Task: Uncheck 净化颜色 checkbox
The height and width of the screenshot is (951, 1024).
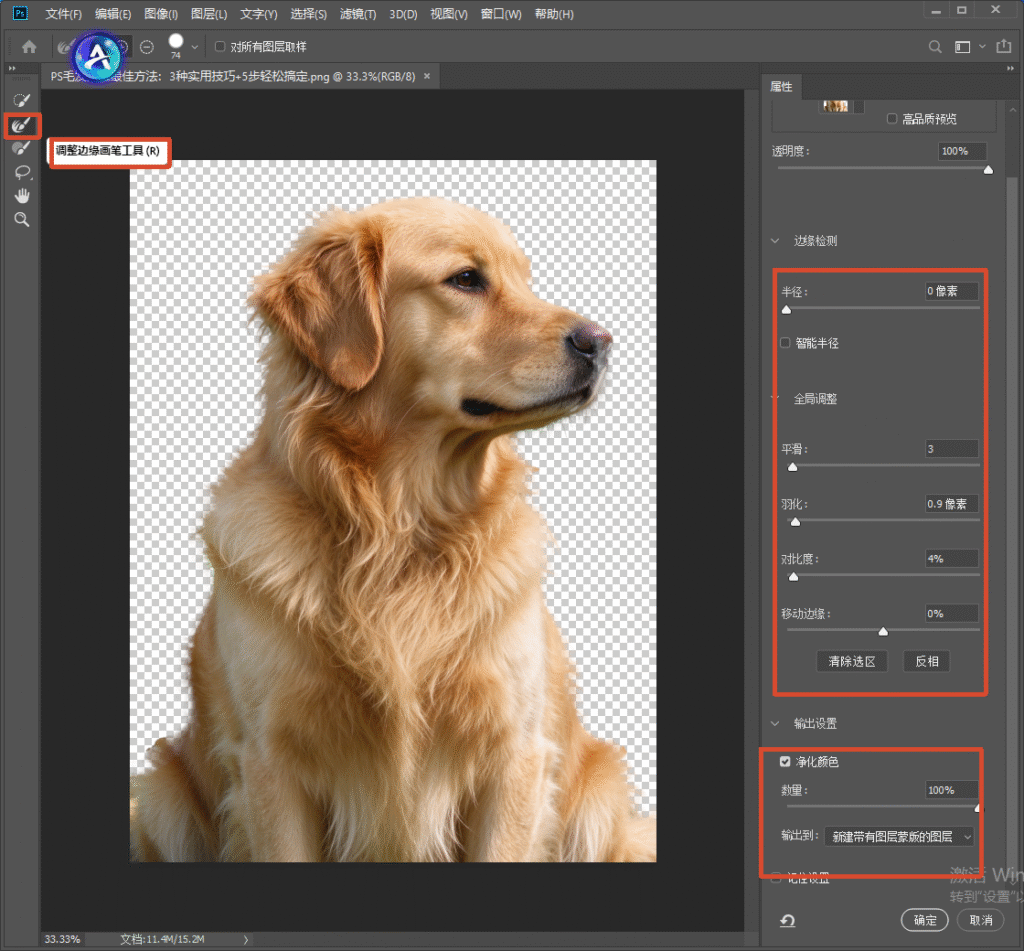Action: pos(786,762)
